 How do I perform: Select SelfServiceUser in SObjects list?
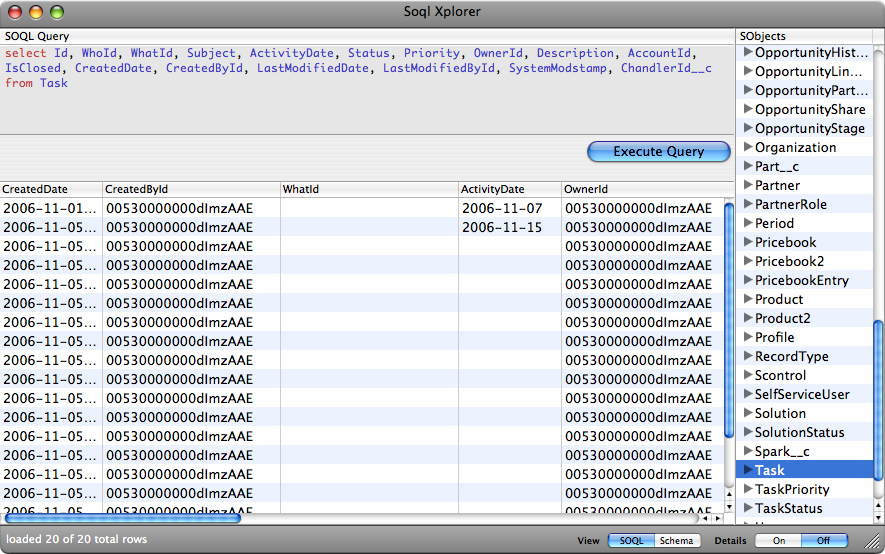(805, 394)
